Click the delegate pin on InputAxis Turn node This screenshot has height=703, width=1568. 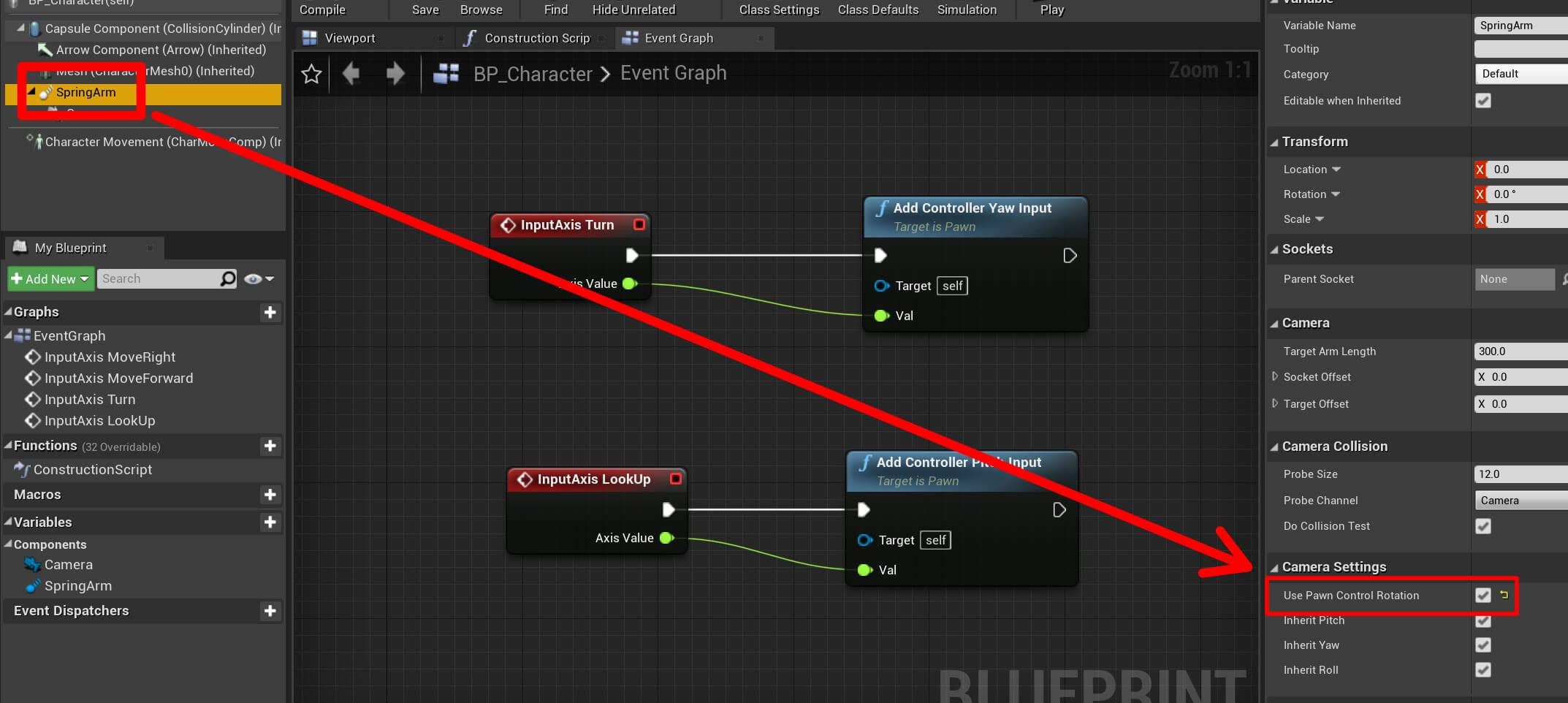click(x=639, y=224)
